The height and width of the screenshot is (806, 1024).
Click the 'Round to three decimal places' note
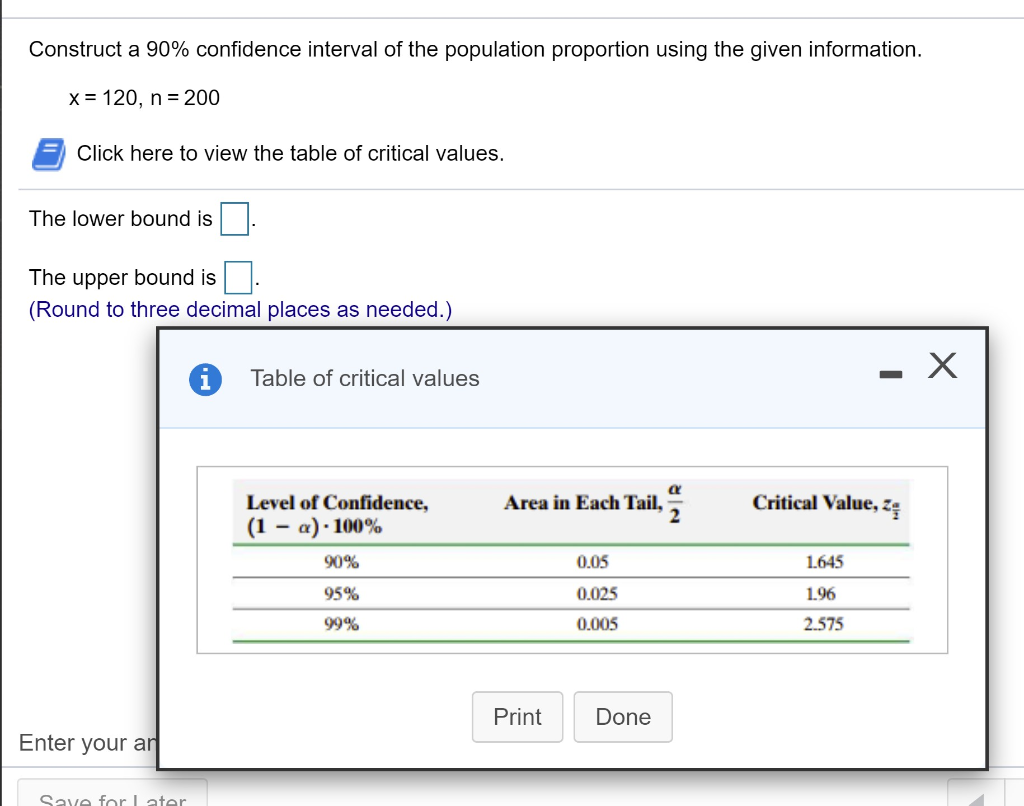(x=240, y=310)
